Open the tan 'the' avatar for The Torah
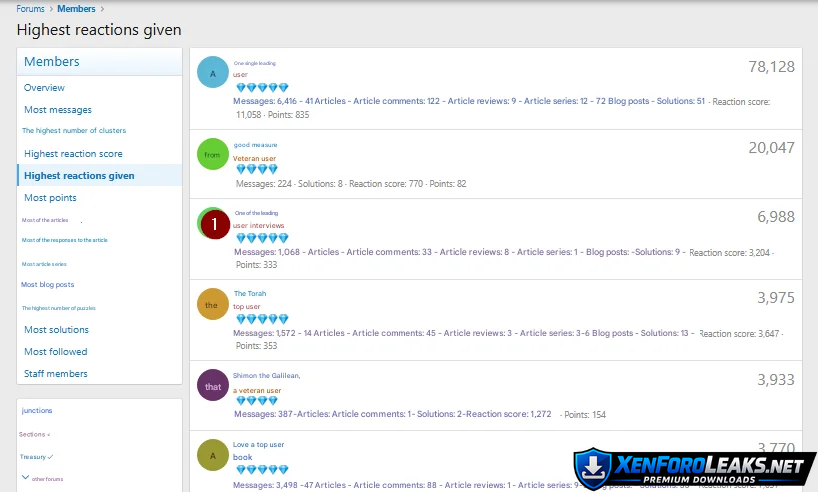818x492 pixels. 212,304
